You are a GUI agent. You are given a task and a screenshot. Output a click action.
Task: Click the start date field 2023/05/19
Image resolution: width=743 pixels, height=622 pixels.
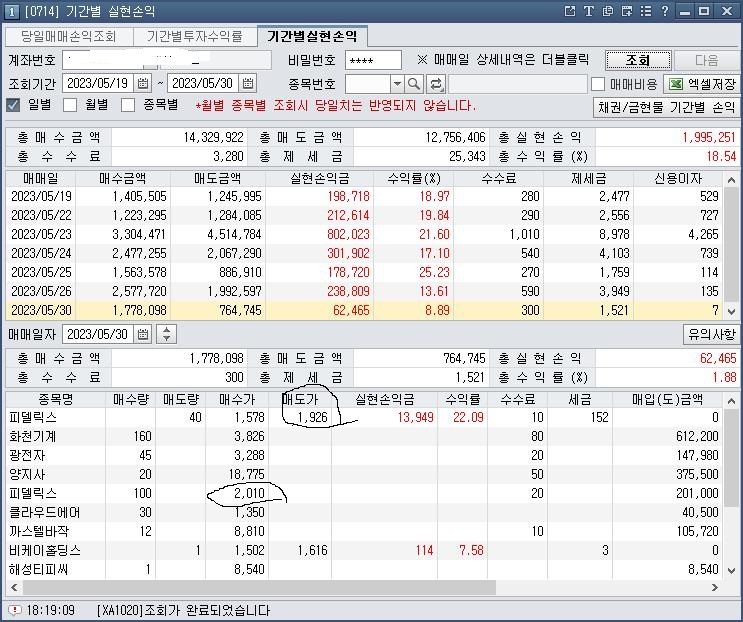[x=98, y=84]
